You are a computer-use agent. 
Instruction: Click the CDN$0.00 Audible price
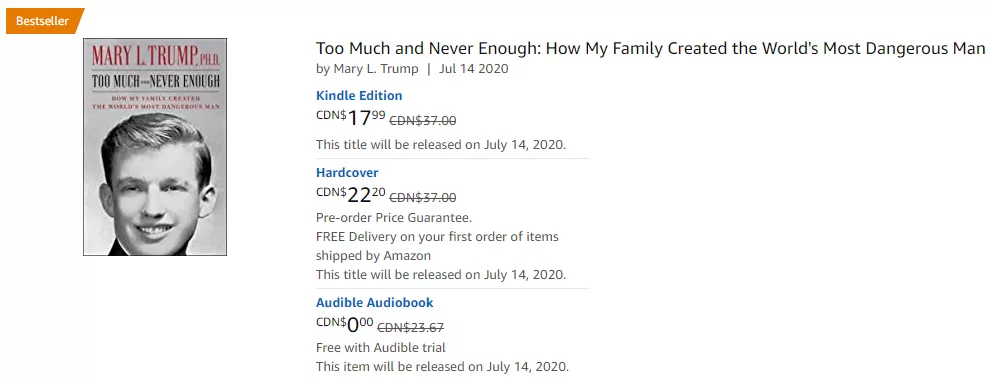[345, 324]
